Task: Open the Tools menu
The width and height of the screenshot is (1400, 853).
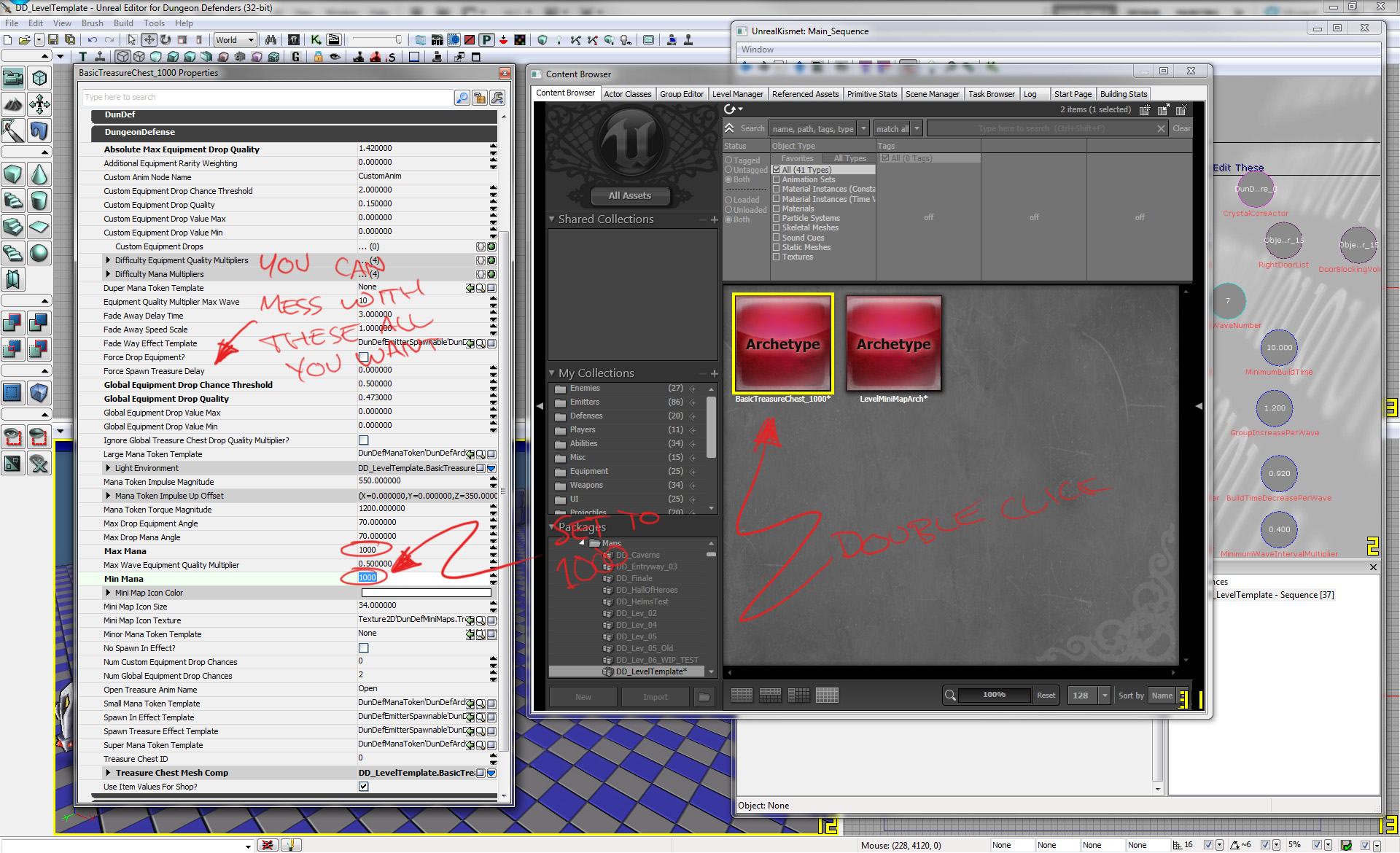Action: [154, 23]
